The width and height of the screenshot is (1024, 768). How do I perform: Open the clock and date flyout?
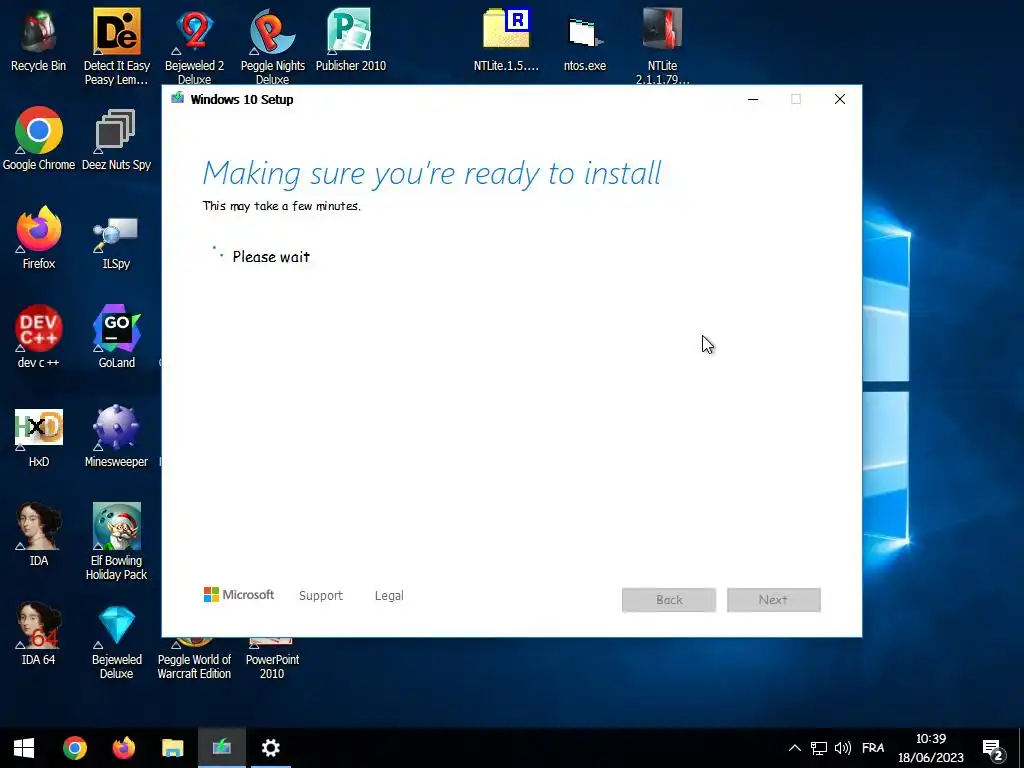pos(931,748)
